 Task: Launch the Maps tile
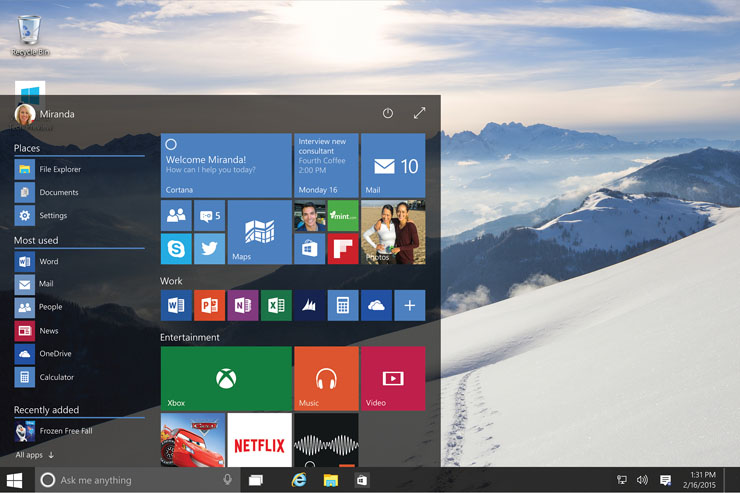pos(259,232)
